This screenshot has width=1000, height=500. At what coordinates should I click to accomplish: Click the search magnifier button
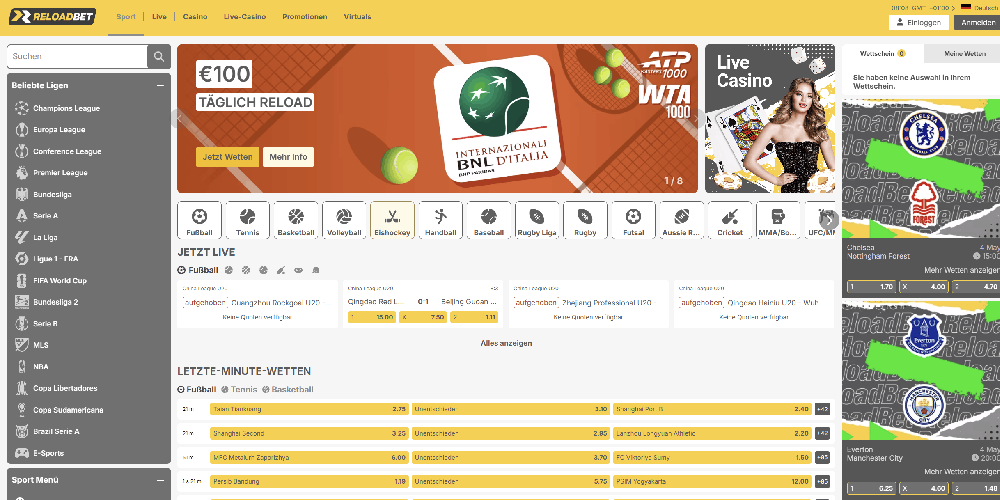(159, 57)
